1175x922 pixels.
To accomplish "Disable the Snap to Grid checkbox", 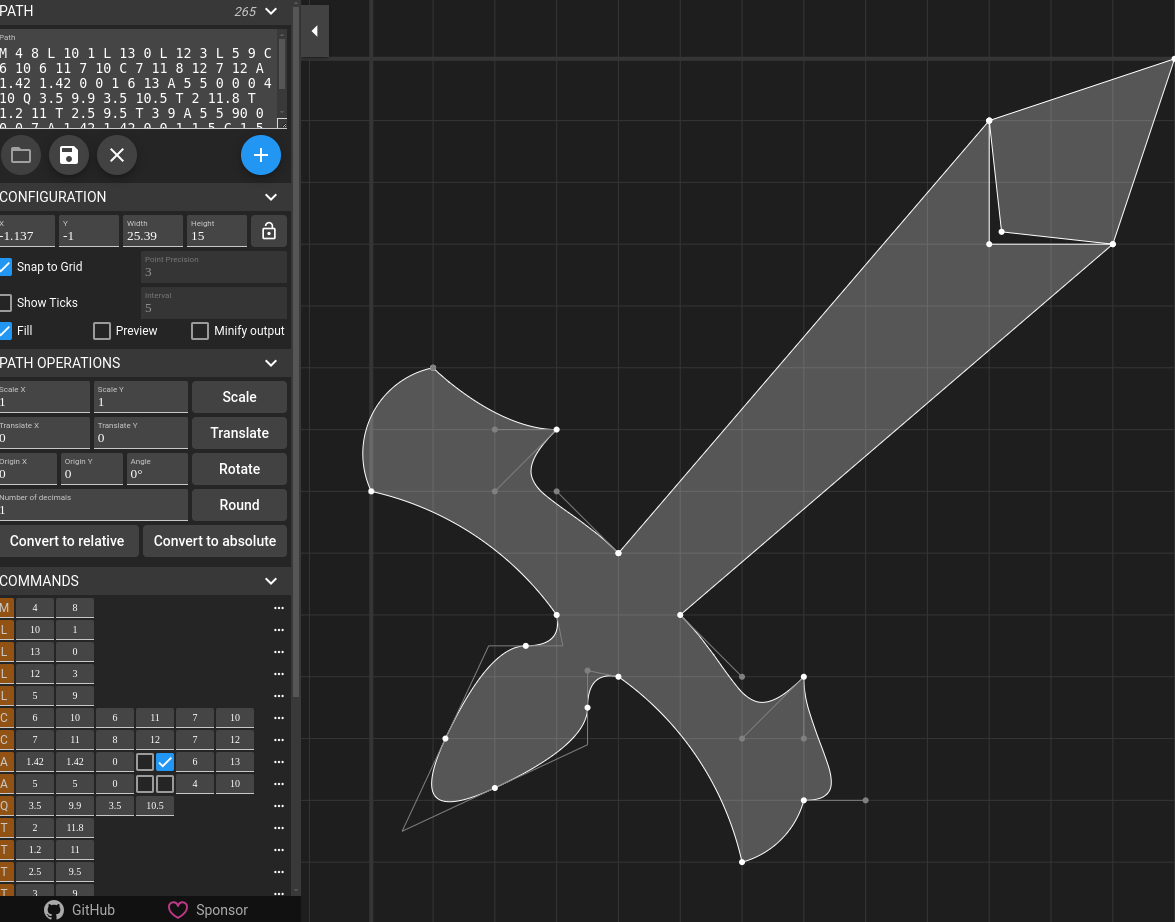I will pos(6,267).
